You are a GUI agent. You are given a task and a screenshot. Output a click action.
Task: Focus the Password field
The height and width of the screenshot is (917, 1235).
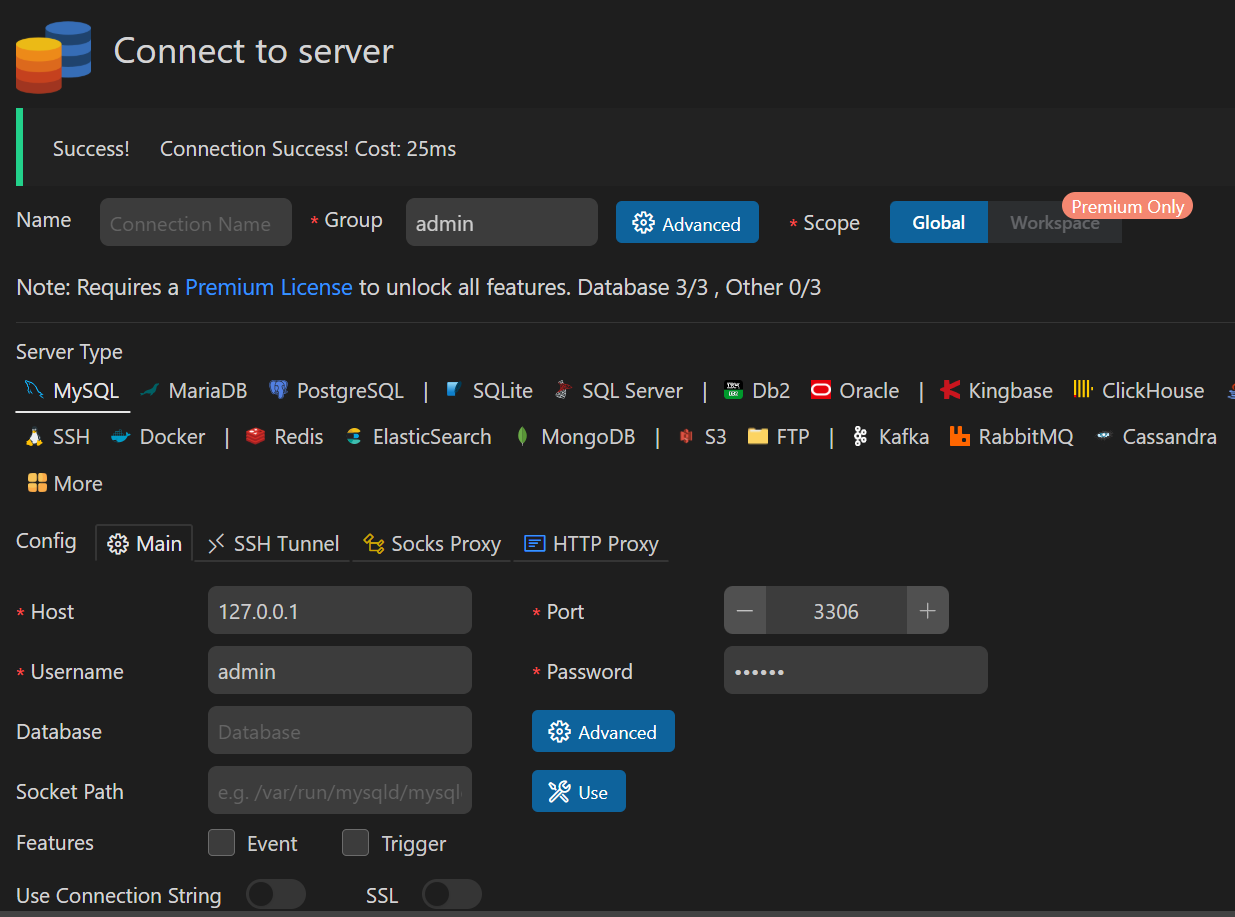[856, 670]
